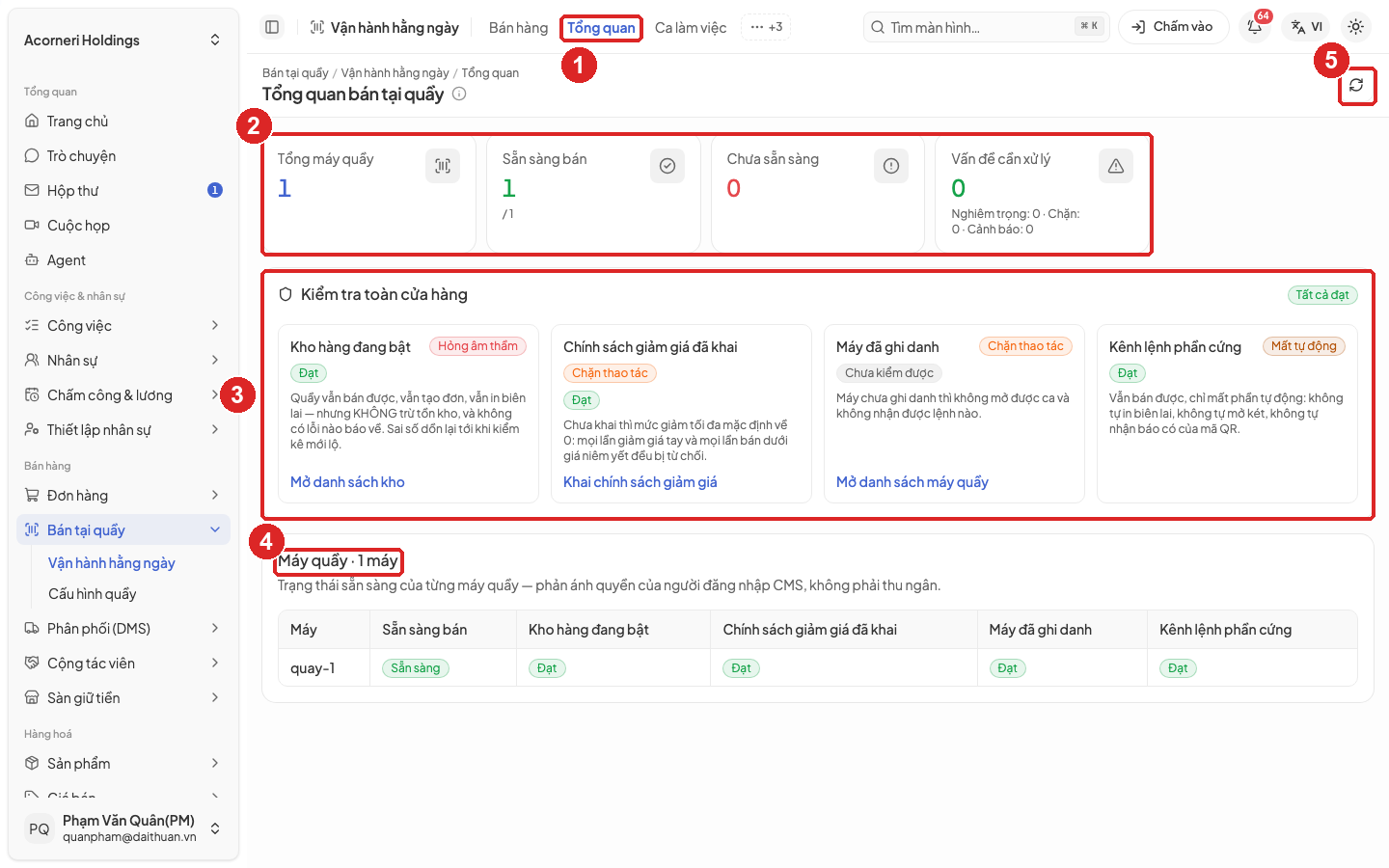The width and height of the screenshot is (1389, 868).
Task: Open Mở danh sách kho link
Action: click(347, 482)
